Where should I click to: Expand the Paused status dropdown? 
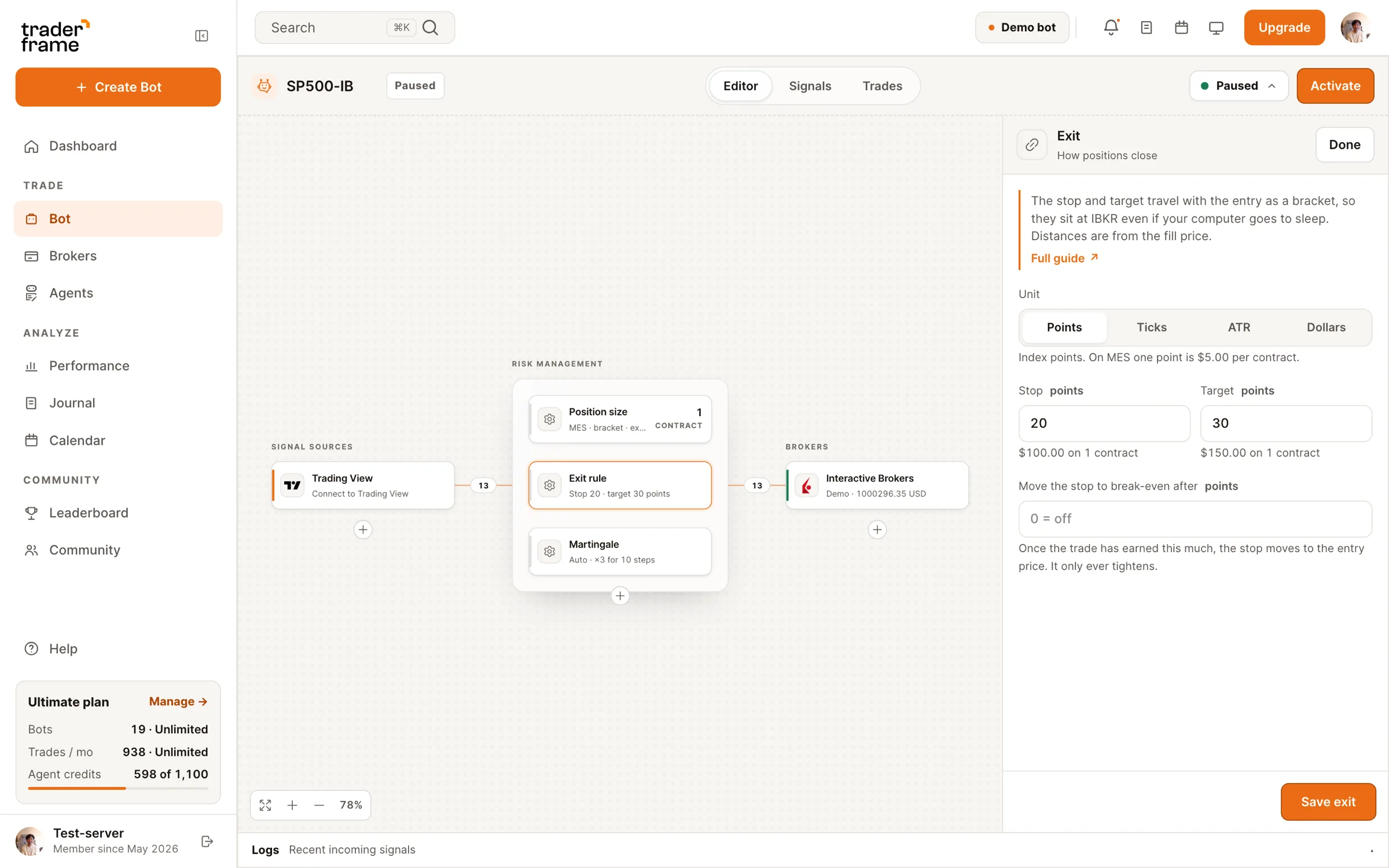click(1239, 86)
